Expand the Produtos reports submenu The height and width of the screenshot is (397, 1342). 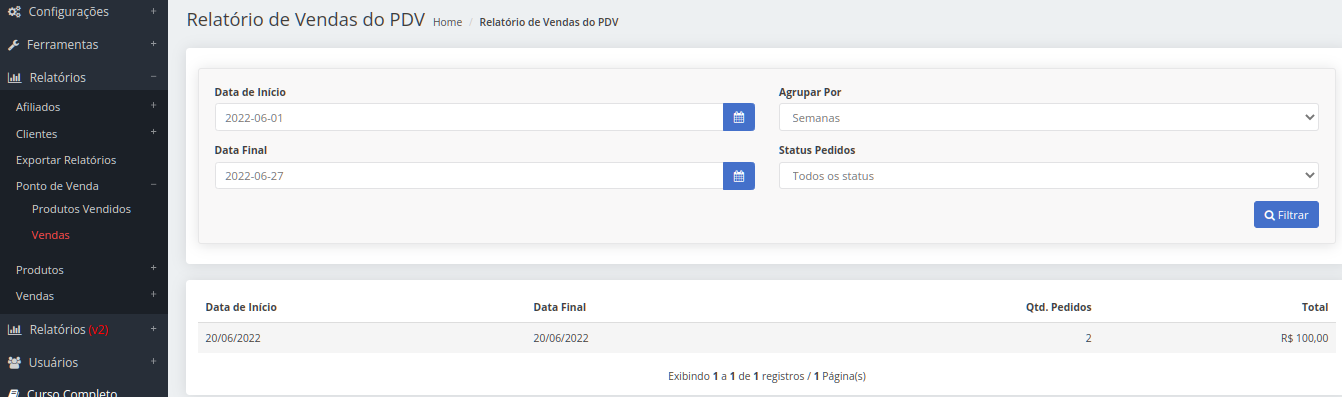pos(153,268)
